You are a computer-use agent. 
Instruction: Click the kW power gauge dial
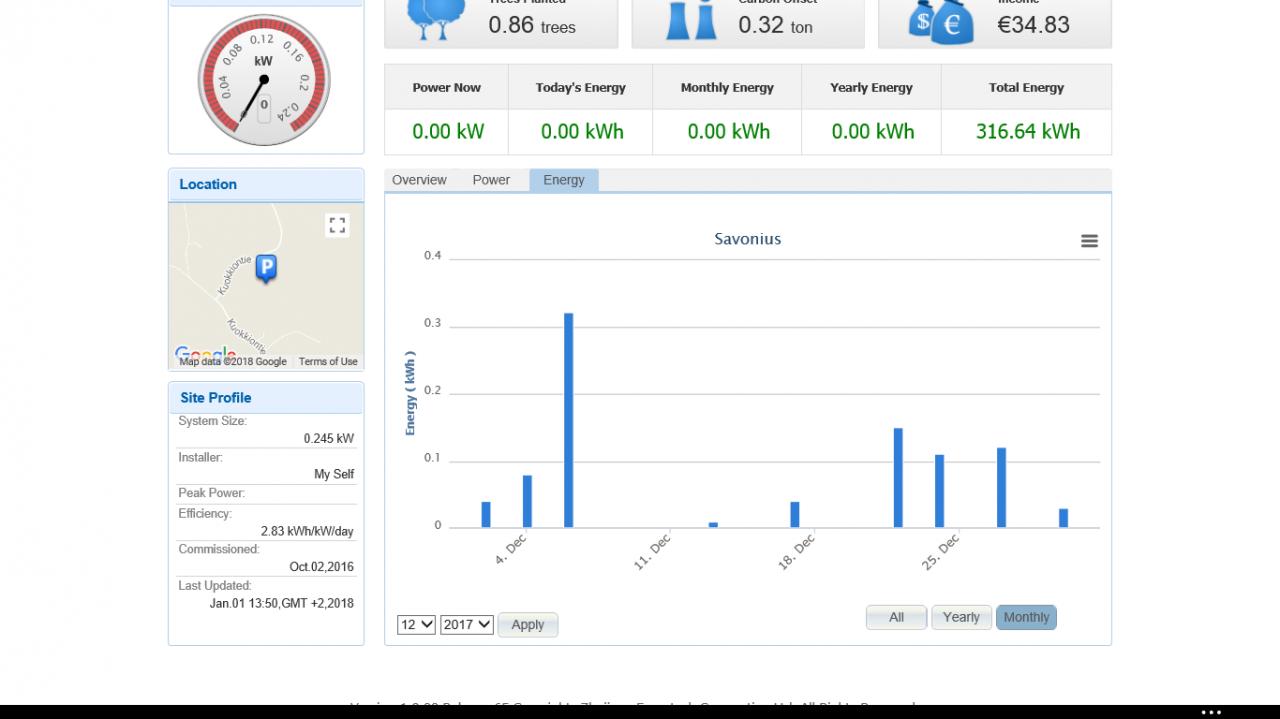(x=264, y=80)
